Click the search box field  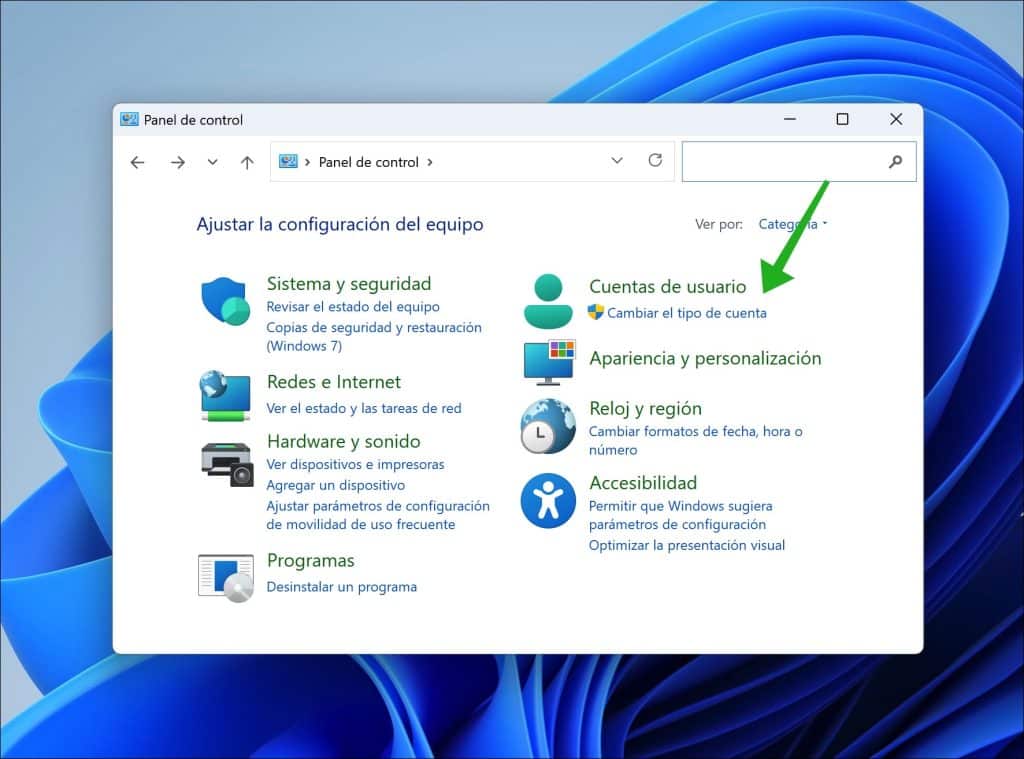point(799,161)
